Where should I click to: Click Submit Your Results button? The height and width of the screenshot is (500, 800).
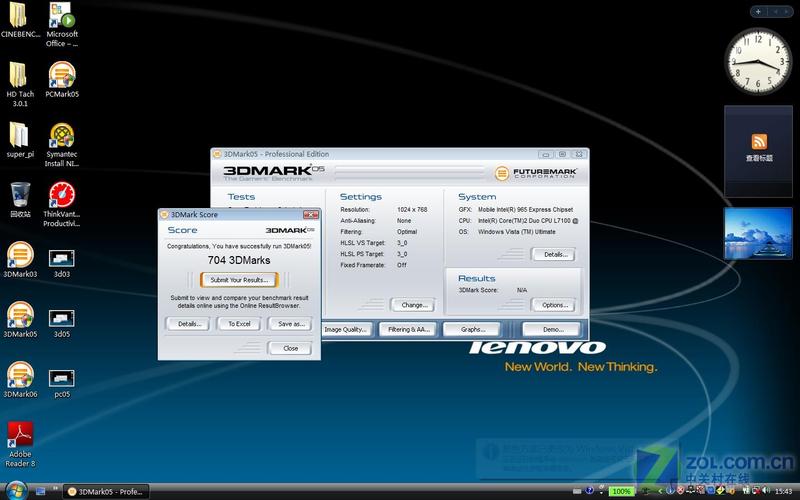239,280
